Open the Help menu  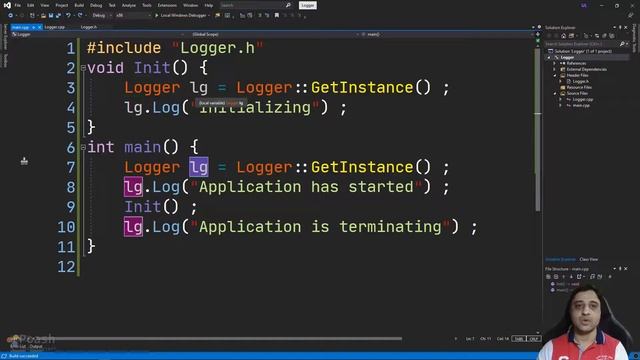pos(209,5)
